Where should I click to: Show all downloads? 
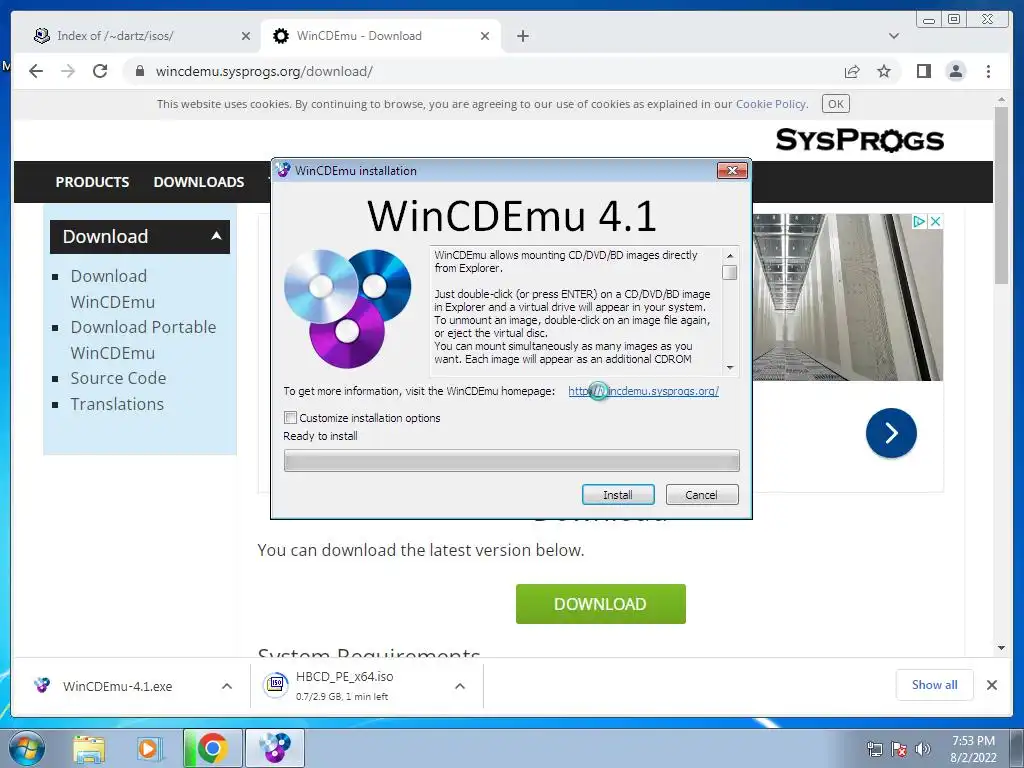coord(935,685)
